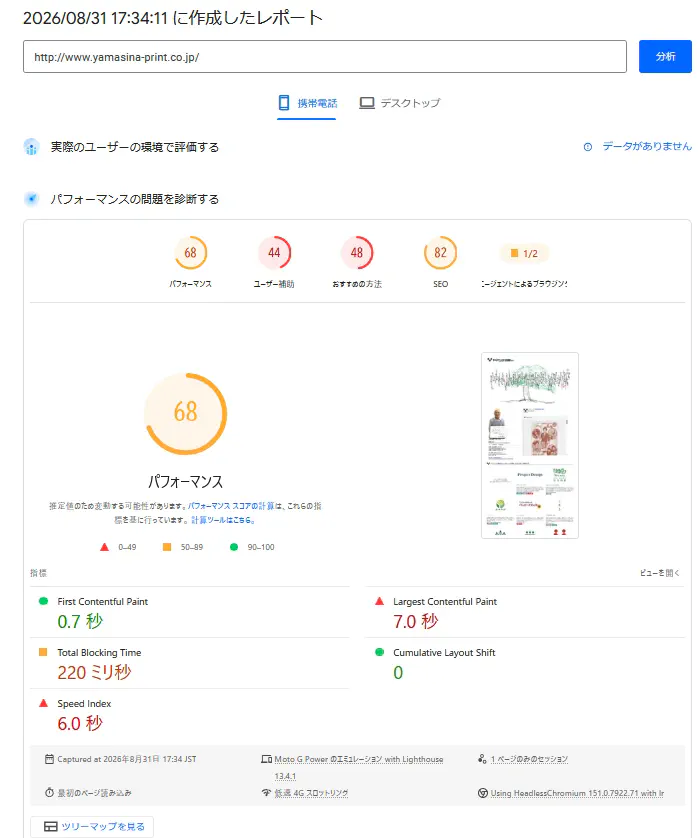
Task: Click the 最初のページ読み込み text
Action: (94, 793)
